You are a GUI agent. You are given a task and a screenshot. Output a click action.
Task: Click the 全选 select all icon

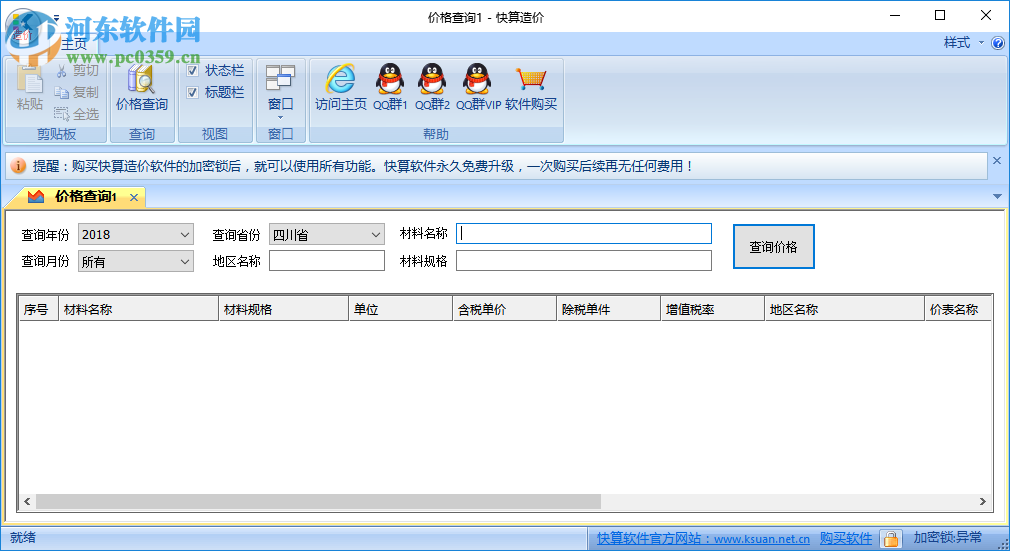coord(62,114)
